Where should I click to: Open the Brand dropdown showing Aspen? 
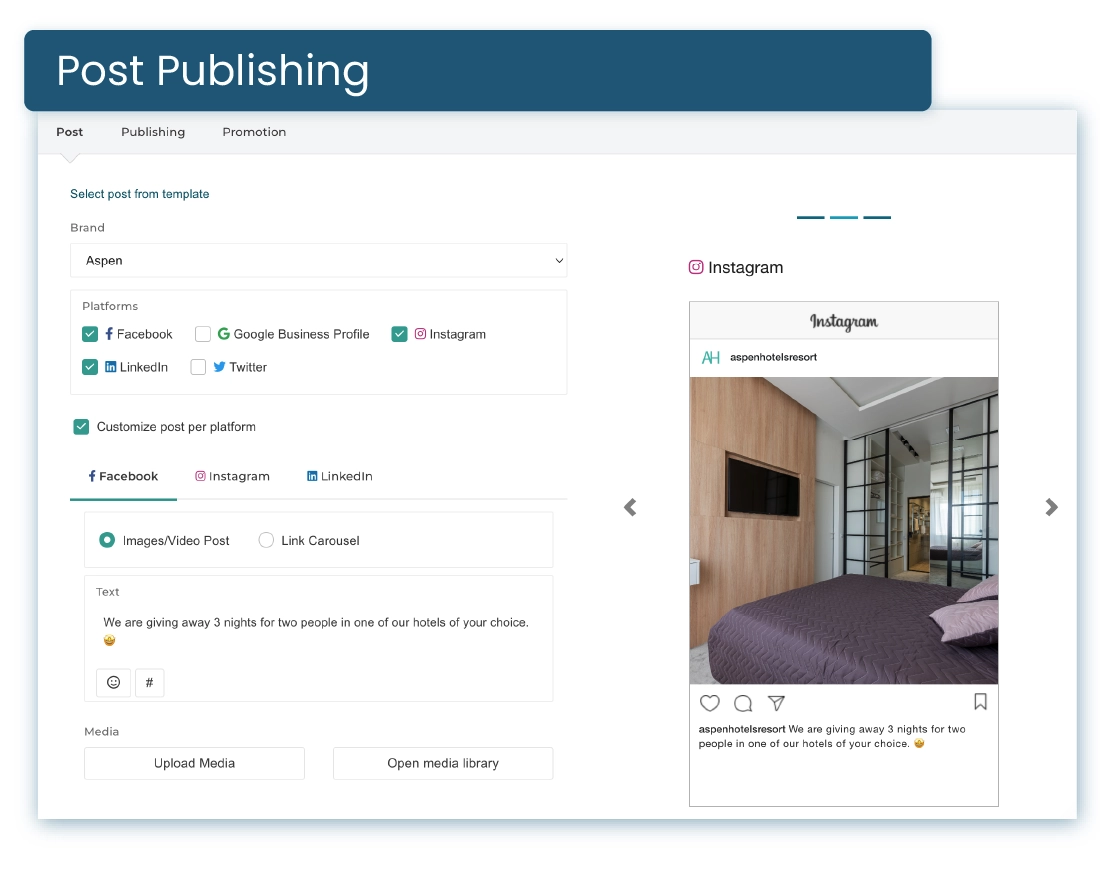tap(318, 260)
